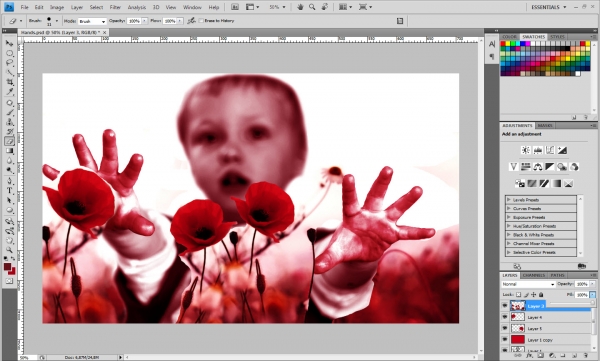Image resolution: width=600 pixels, height=361 pixels.
Task: Launch Bridge from the application bar
Action: 235,7
